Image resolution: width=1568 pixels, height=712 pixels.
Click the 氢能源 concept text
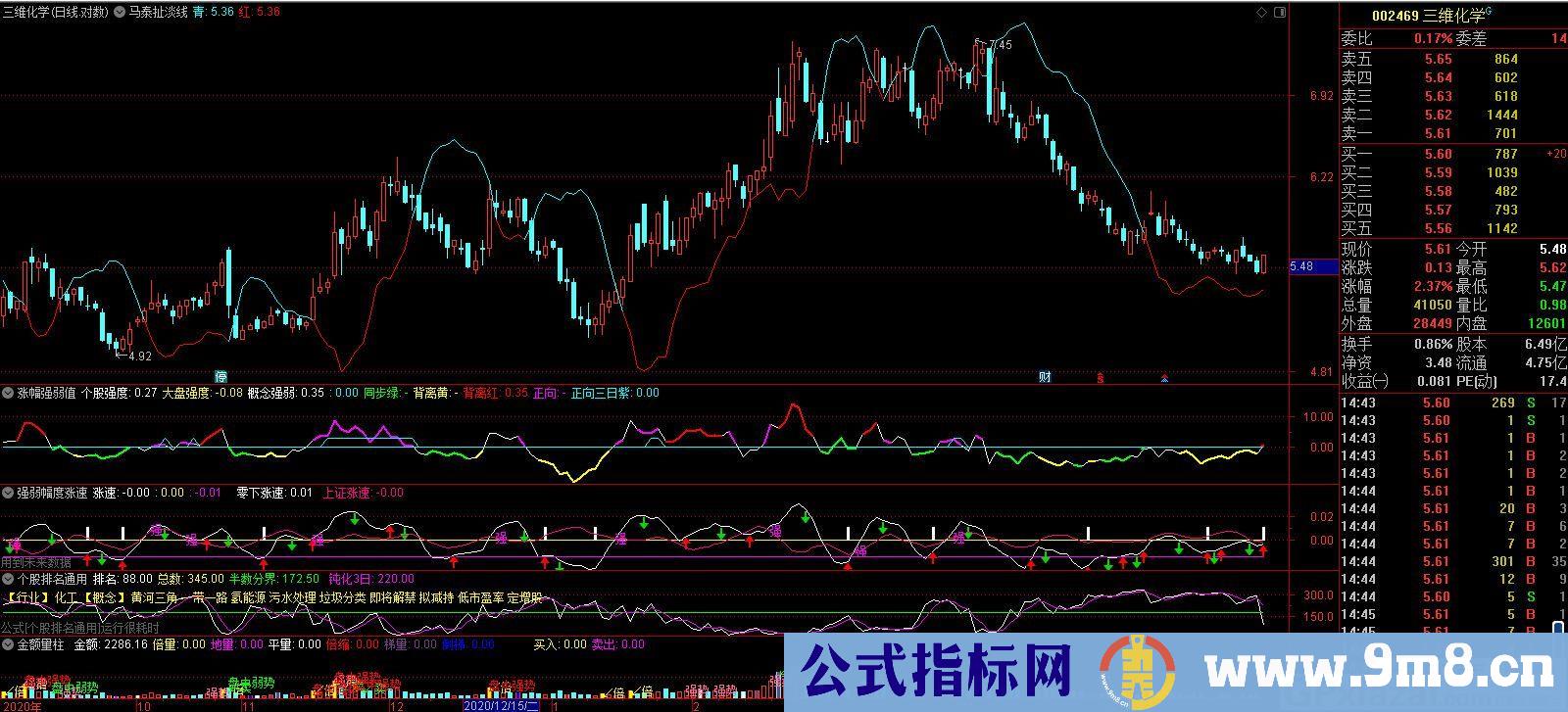[x=247, y=597]
